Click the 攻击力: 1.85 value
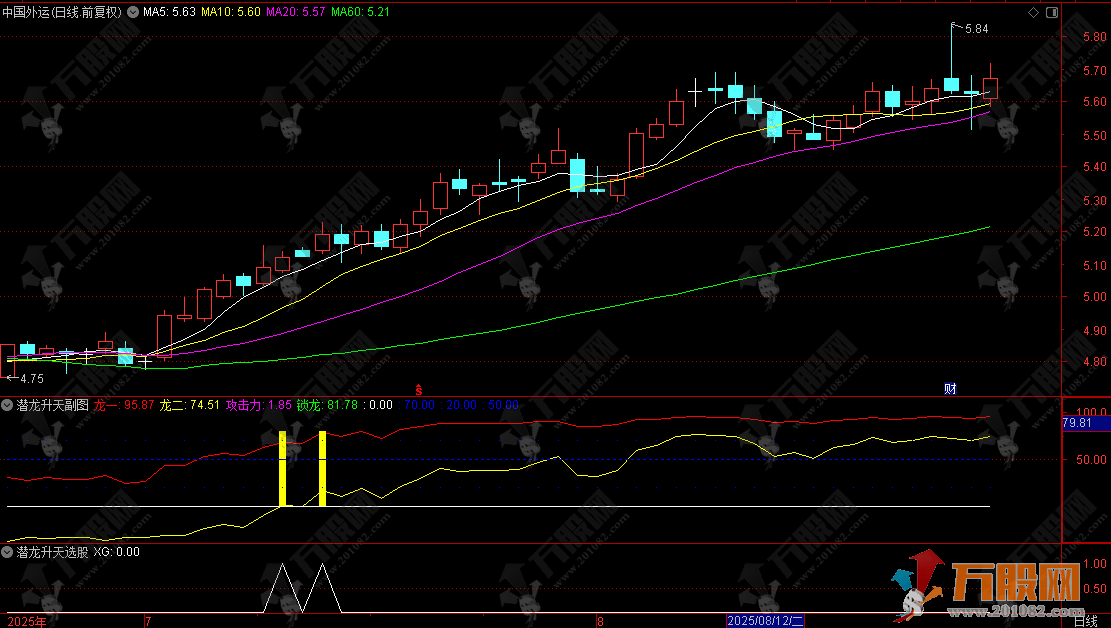 click(x=259, y=405)
